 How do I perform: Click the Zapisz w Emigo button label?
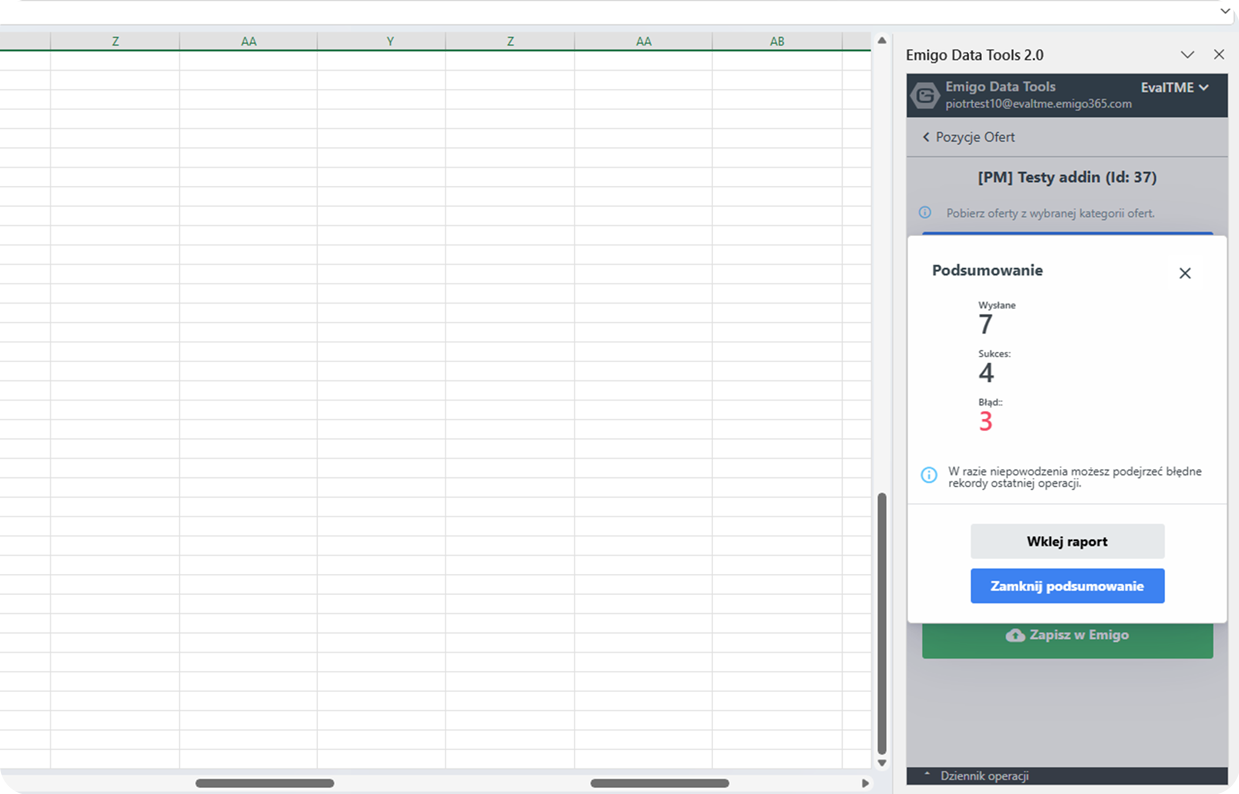1079,635
